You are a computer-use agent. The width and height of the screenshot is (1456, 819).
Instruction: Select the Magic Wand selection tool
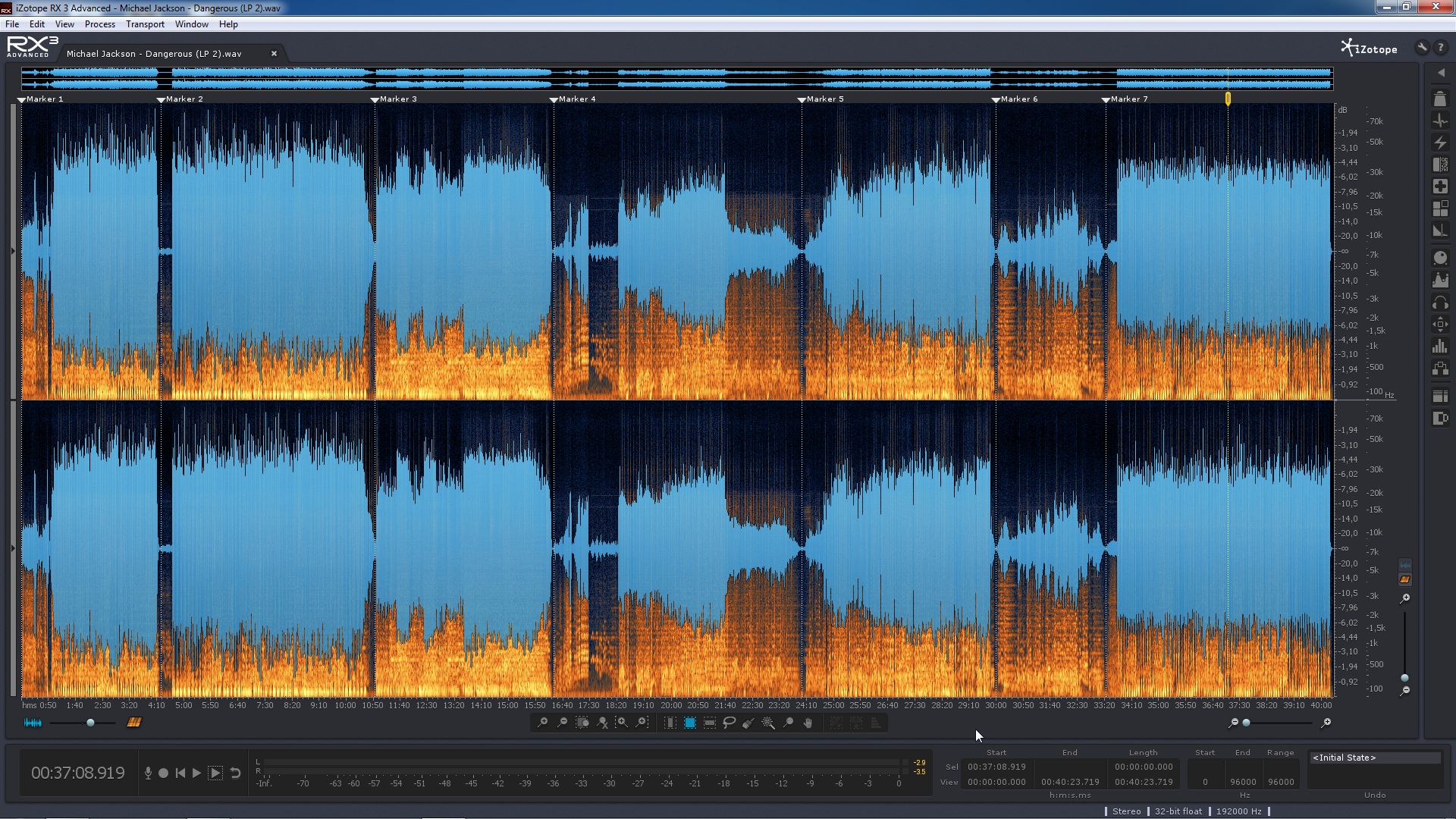(x=768, y=723)
